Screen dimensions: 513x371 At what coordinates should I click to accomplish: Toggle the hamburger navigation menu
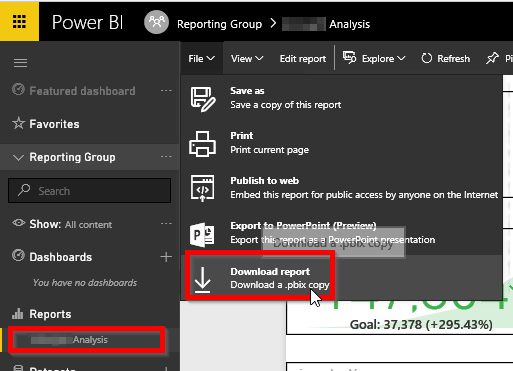pos(20,62)
